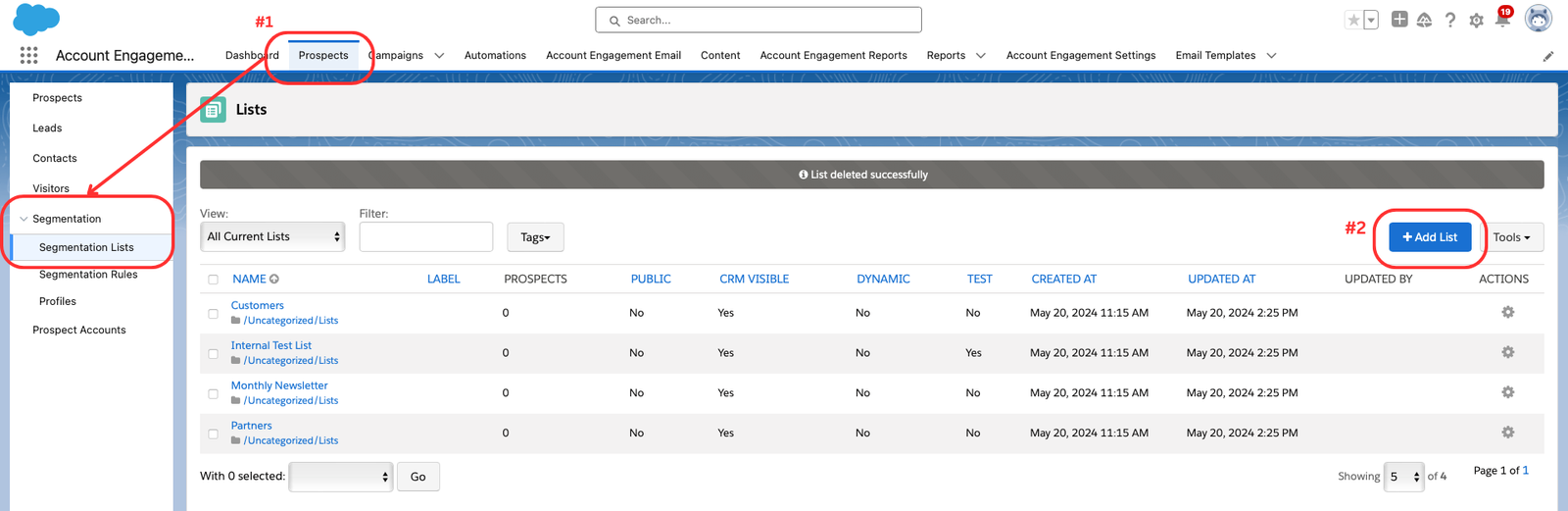
Task: Click into the Filter text field
Action: coord(425,236)
